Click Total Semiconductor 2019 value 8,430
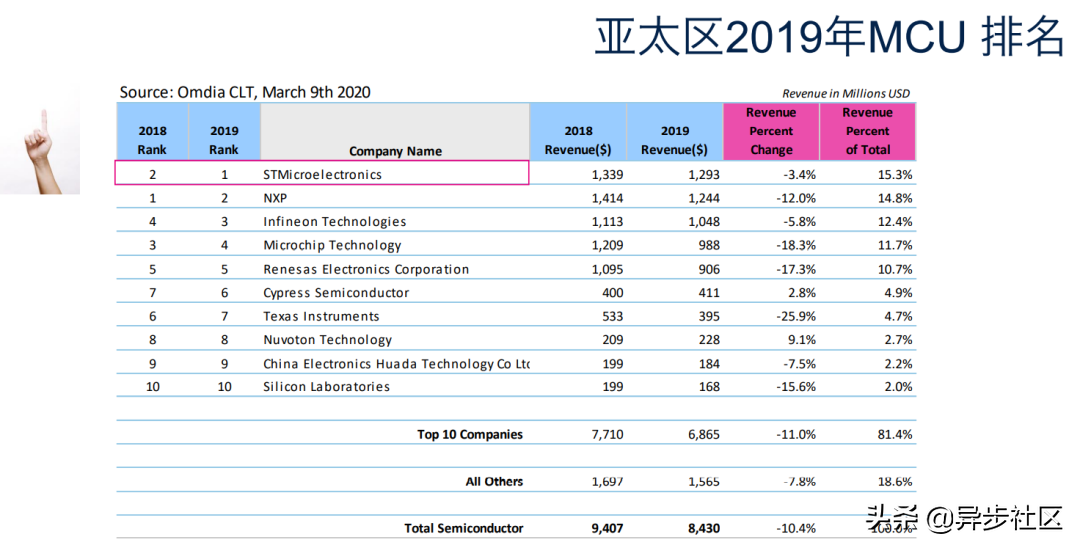Screen dimensions: 1080x548 [x=703, y=528]
